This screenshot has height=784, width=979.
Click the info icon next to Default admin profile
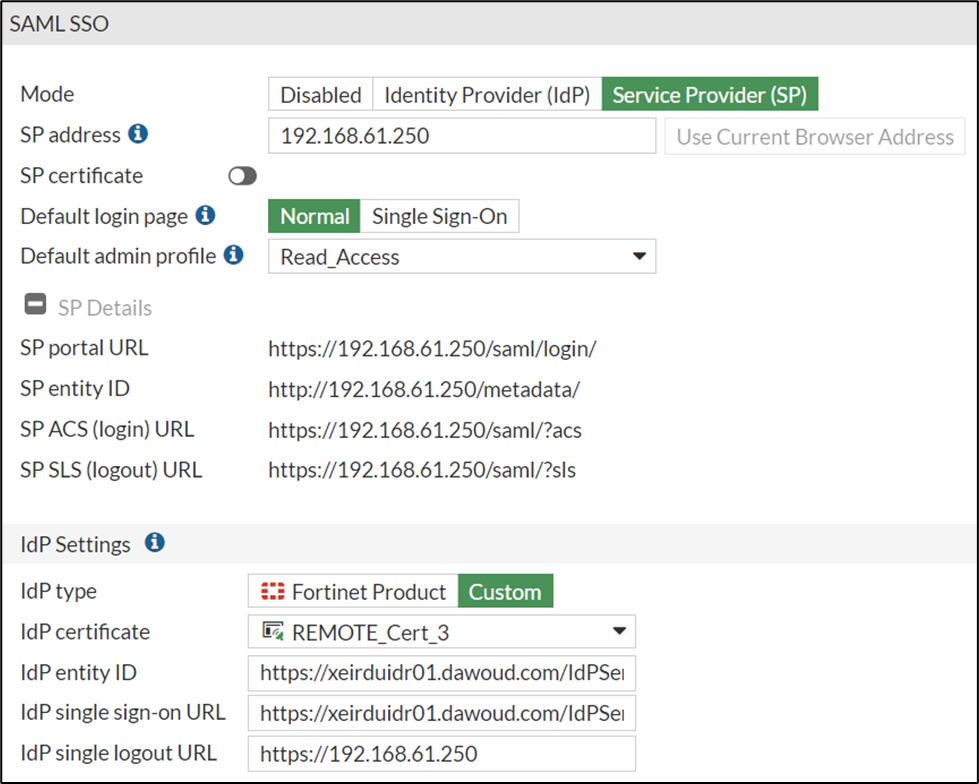233,255
